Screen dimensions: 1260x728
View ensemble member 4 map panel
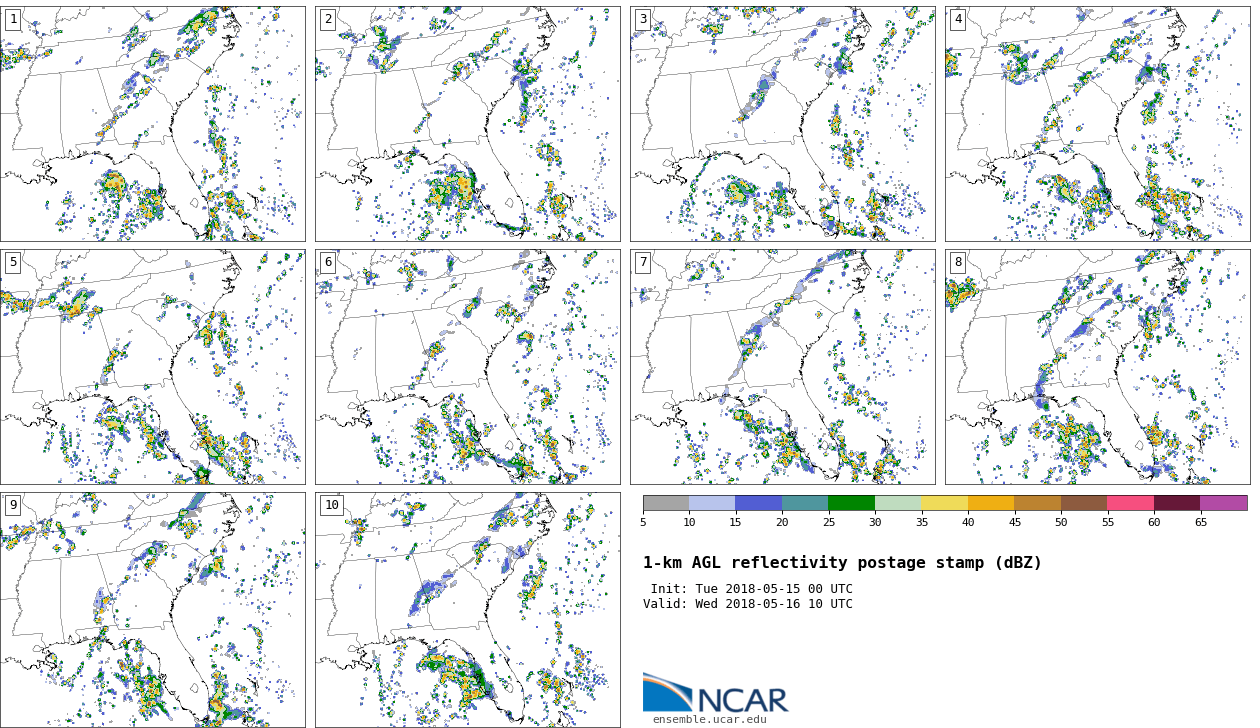[x=1098, y=124]
